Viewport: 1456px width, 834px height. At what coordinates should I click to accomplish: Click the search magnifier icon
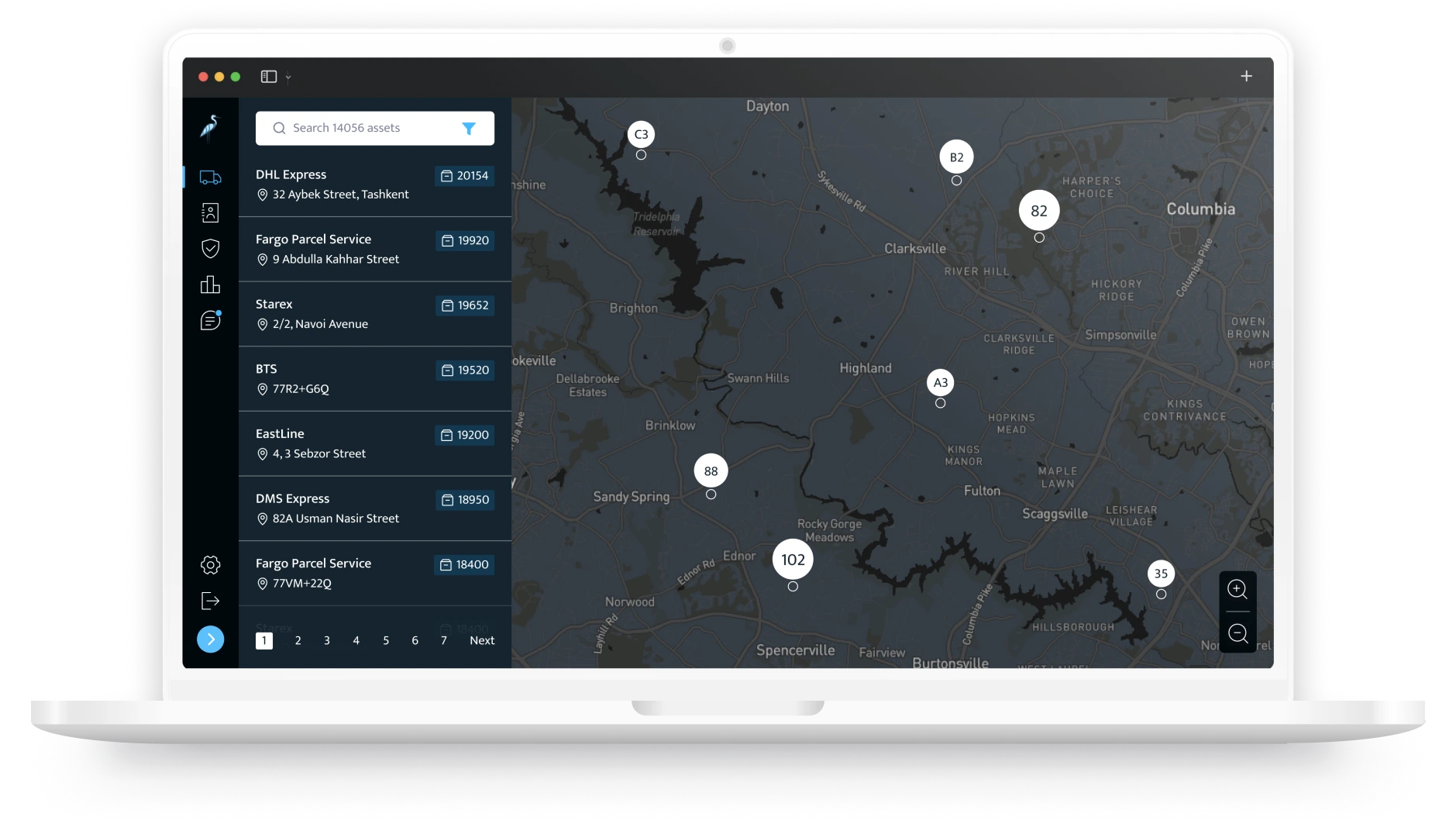coord(279,129)
